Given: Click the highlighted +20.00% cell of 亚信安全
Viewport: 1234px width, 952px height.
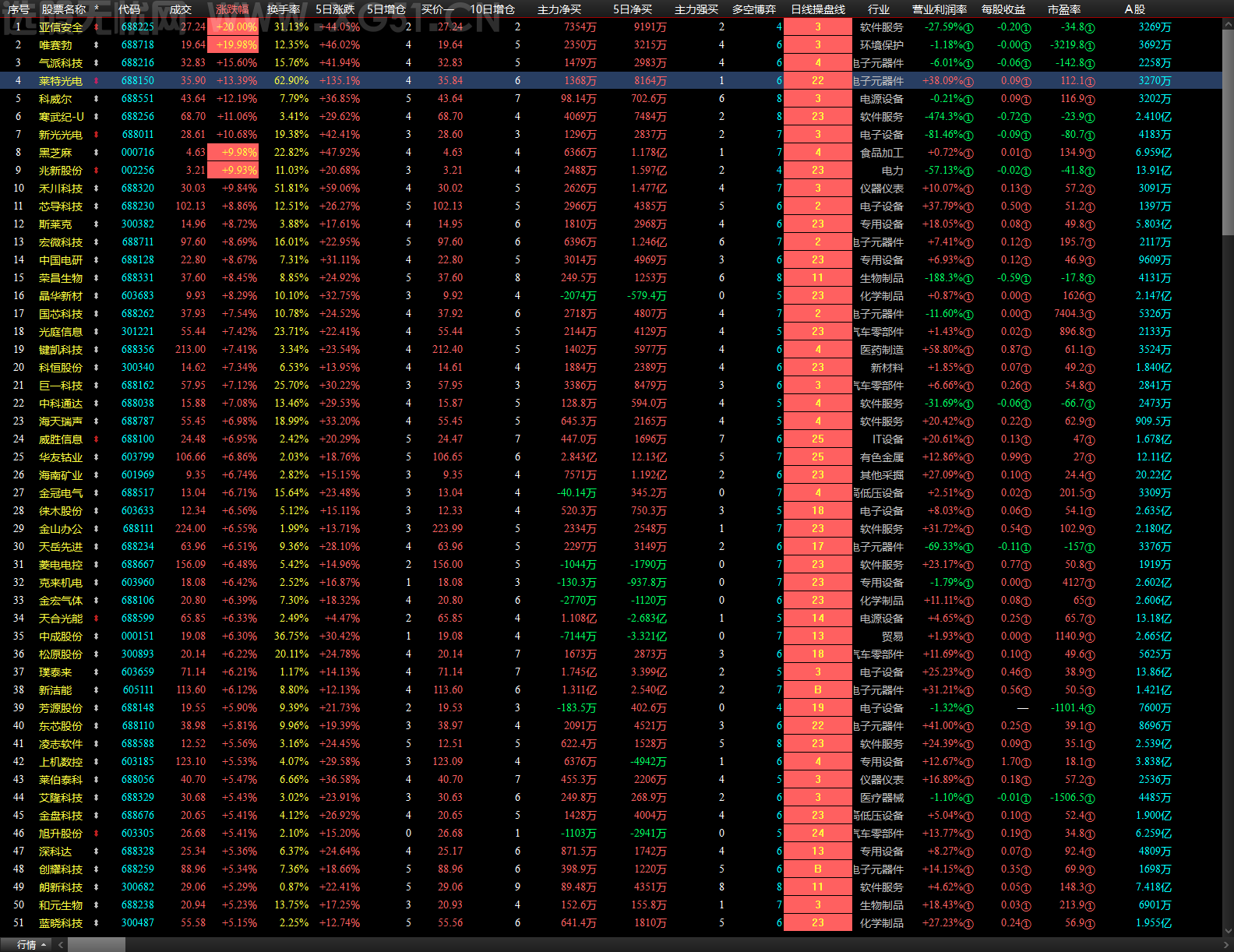Looking at the screenshot, I should coord(233,27).
